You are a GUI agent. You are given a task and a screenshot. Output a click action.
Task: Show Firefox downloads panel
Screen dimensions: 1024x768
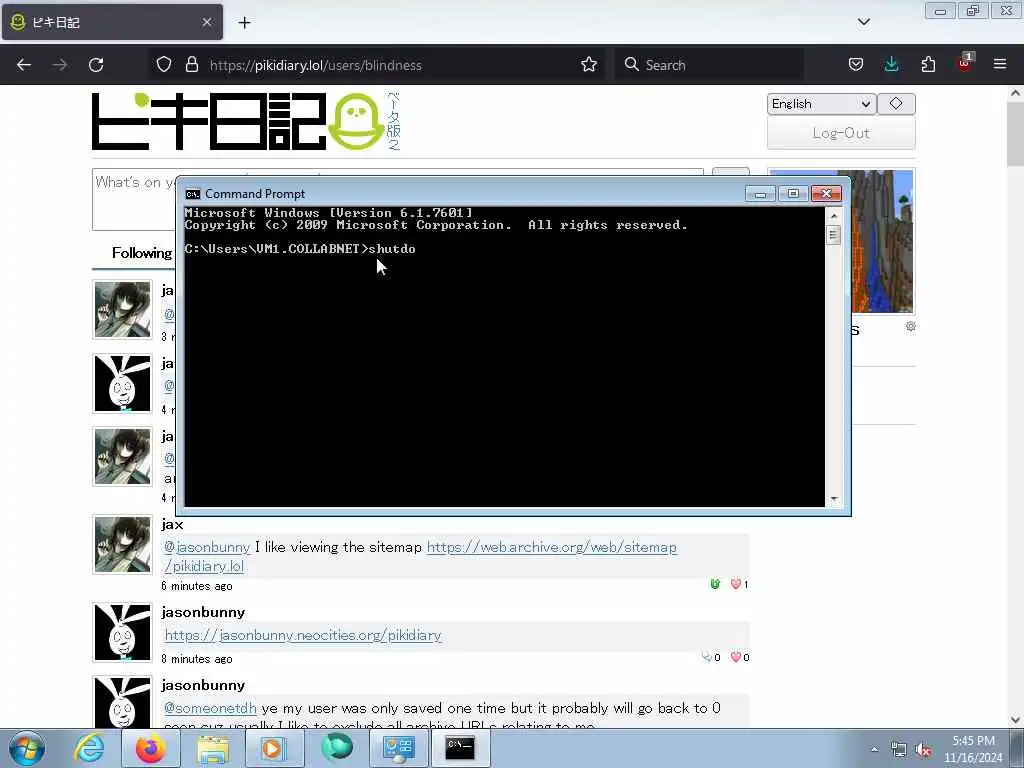click(x=891, y=65)
